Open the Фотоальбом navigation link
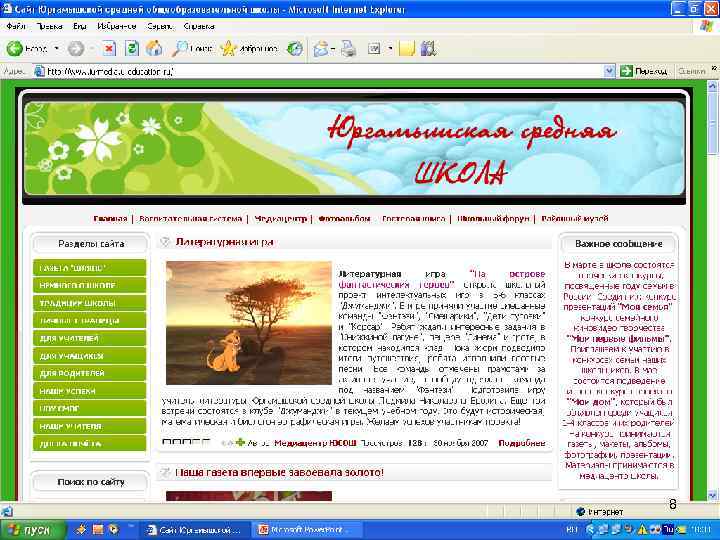720x540 pixels. pos(344,219)
